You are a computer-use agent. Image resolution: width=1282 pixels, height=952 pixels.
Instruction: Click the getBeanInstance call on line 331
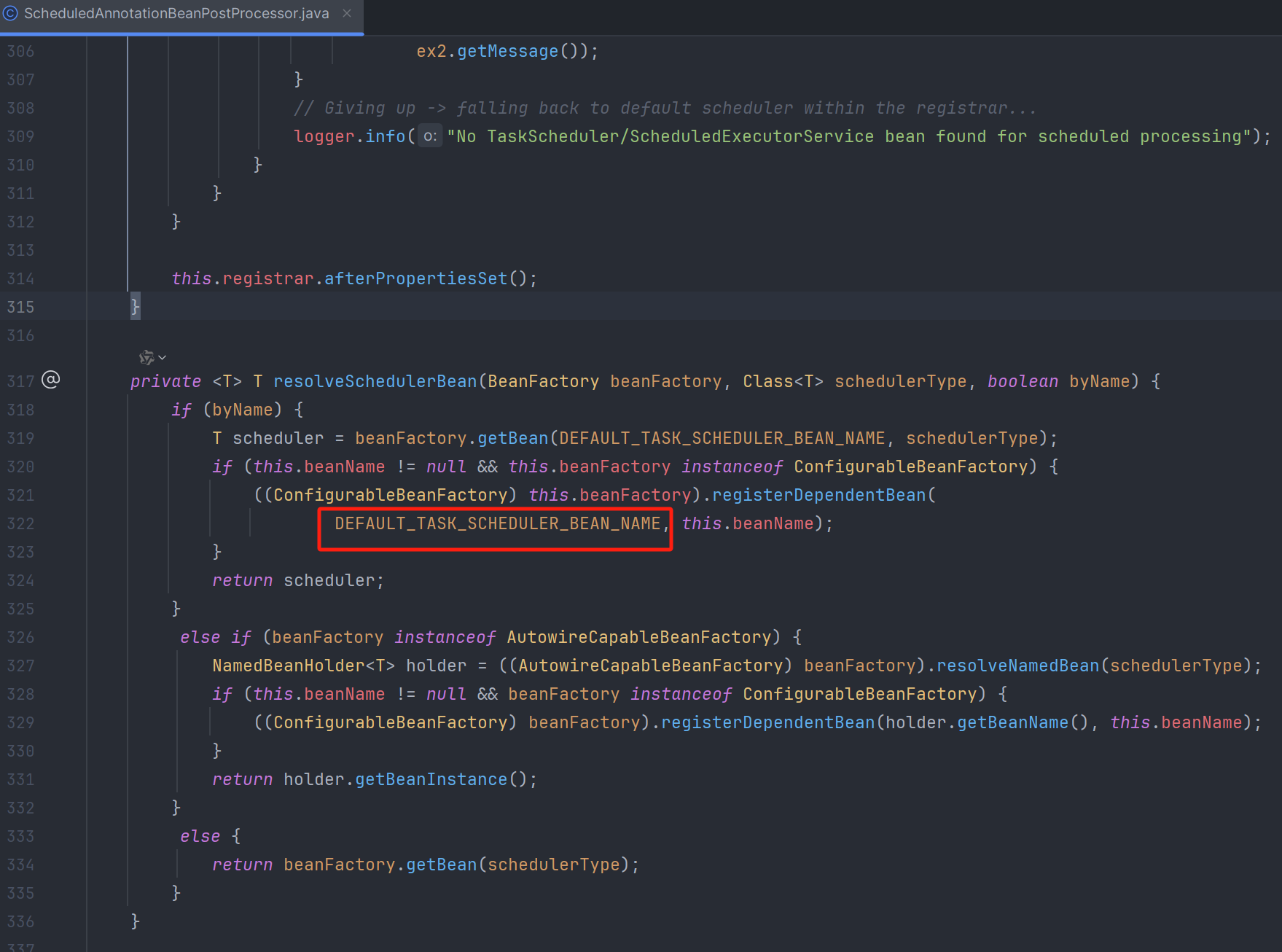coord(431,779)
